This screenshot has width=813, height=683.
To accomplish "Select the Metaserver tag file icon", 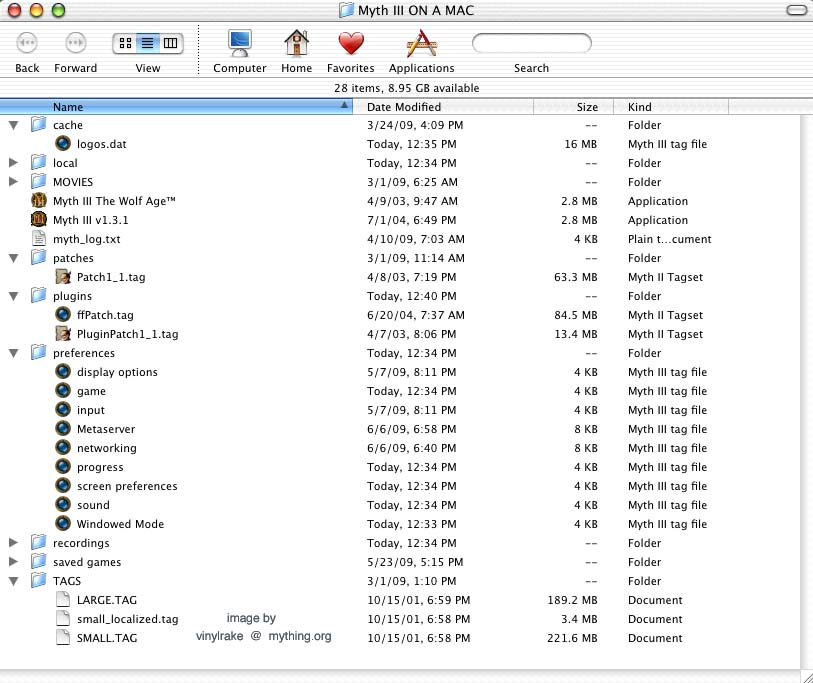I will tap(63, 428).
